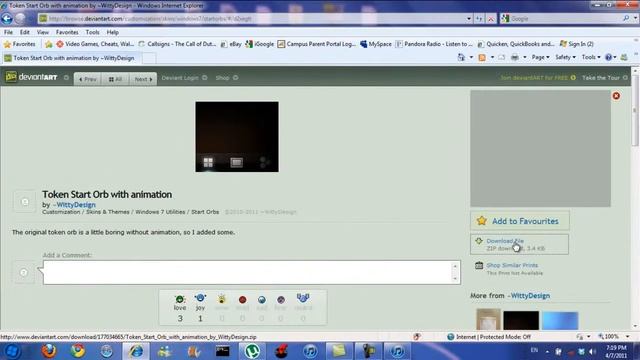This screenshot has height=360, width=640.
Task: Open the Windows Start orb
Action: pyautogui.click(x=12, y=351)
